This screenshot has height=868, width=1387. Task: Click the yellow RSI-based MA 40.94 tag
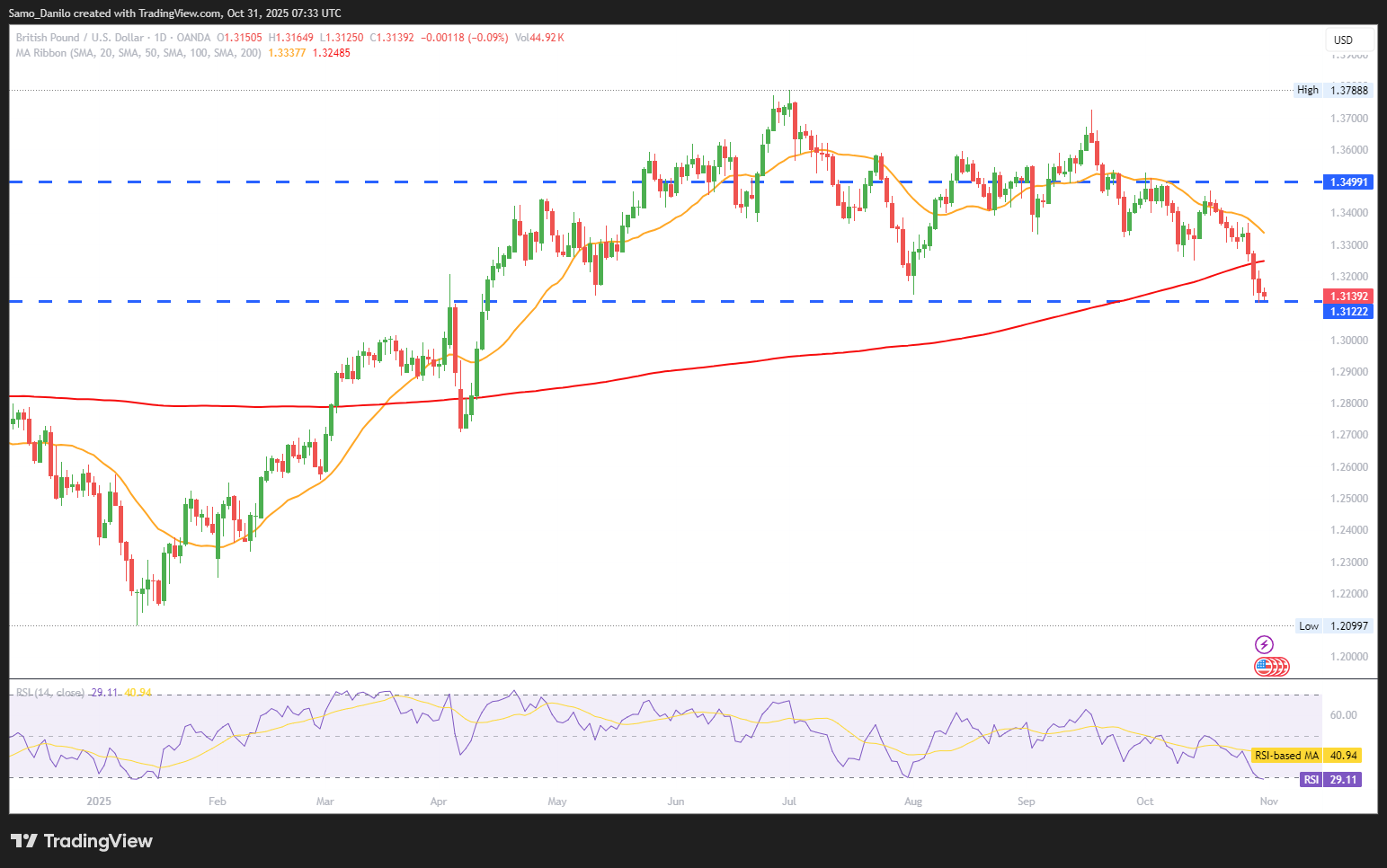tap(1304, 756)
